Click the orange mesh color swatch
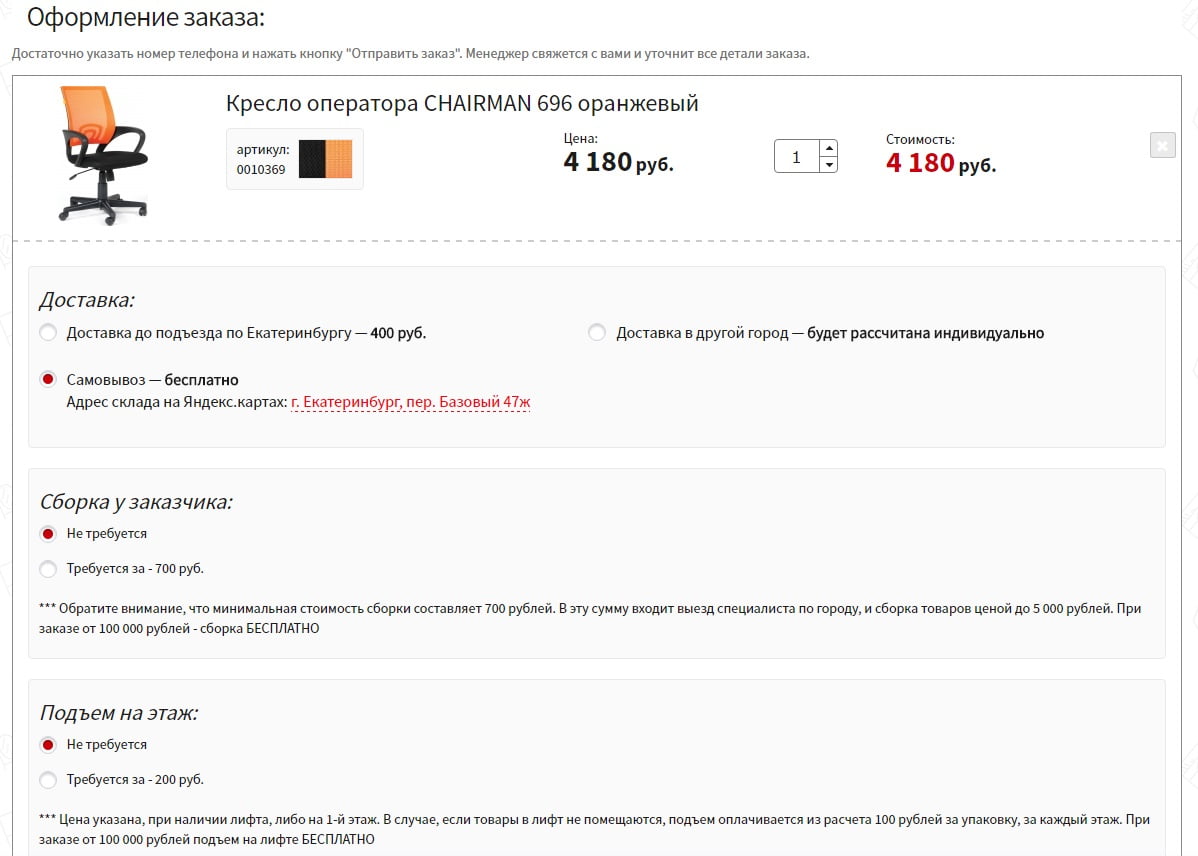 coord(340,159)
